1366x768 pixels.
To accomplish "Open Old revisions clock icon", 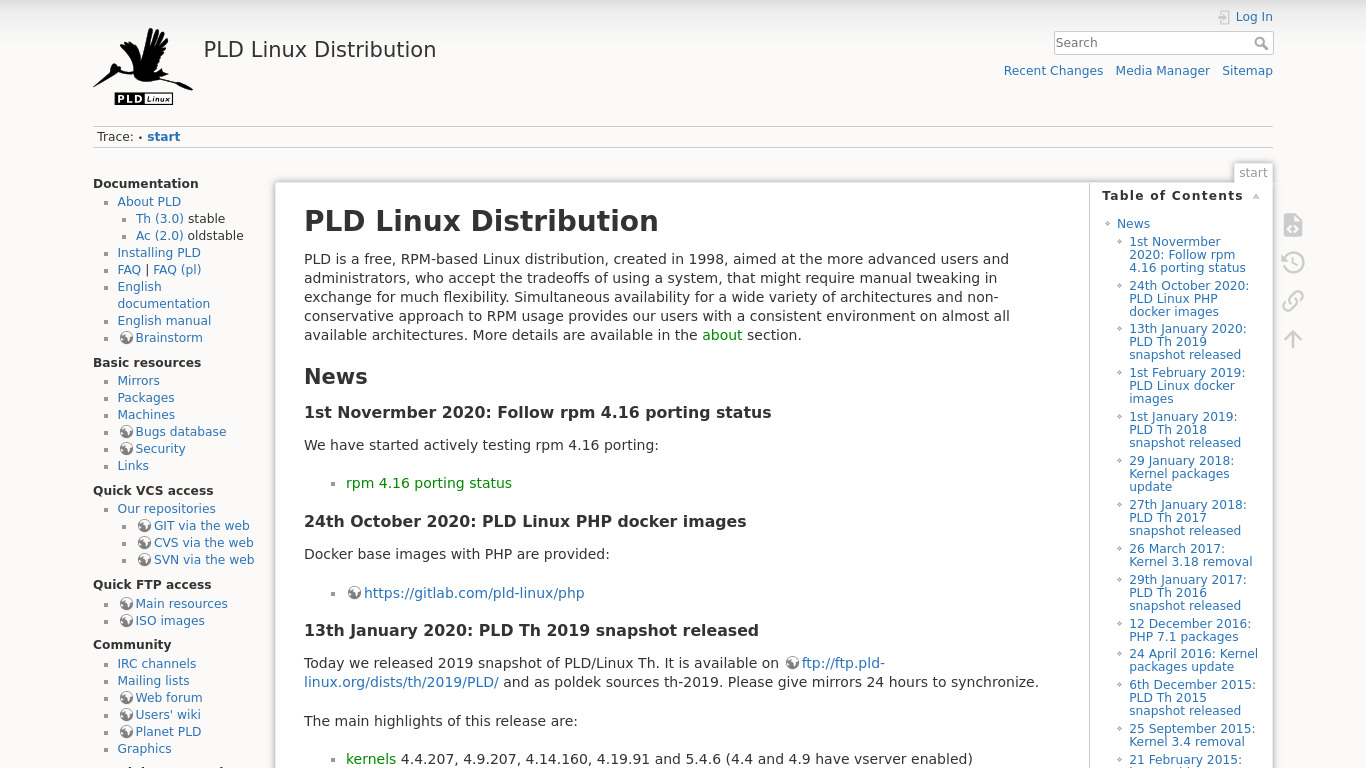I will click(x=1293, y=263).
